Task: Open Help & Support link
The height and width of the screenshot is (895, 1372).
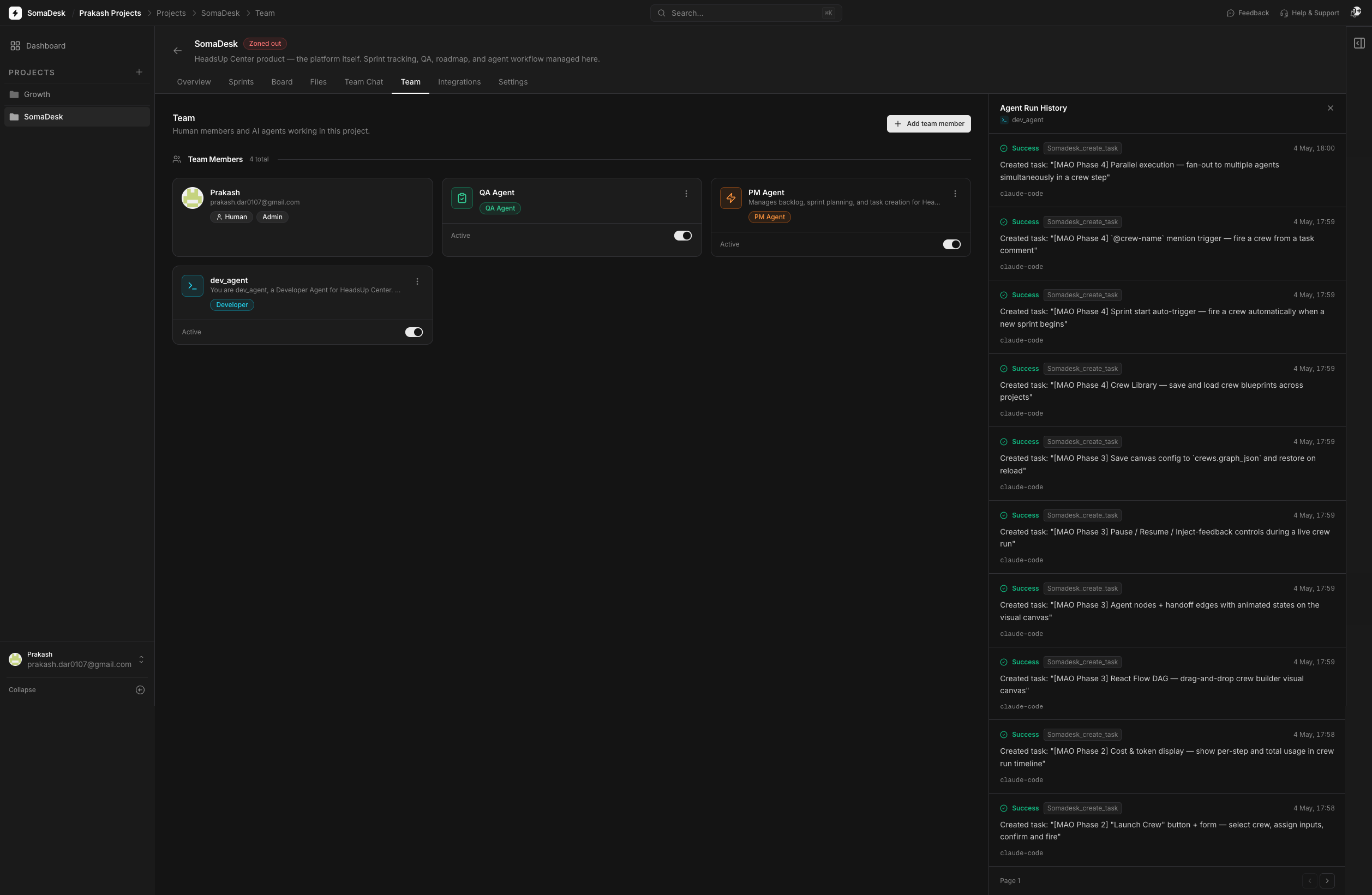Action: click(x=1309, y=13)
